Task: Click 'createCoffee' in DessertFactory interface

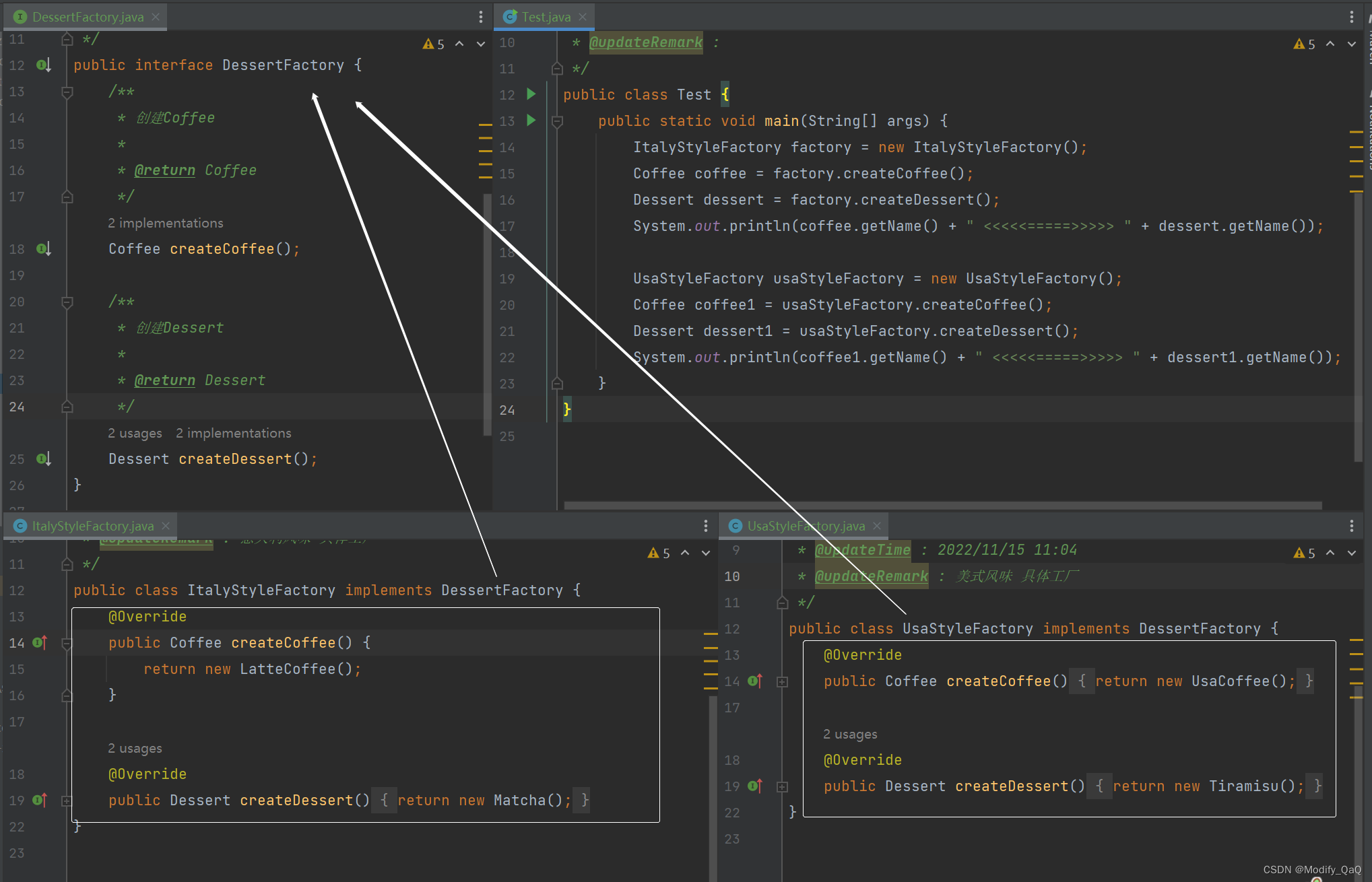Action: click(x=222, y=249)
